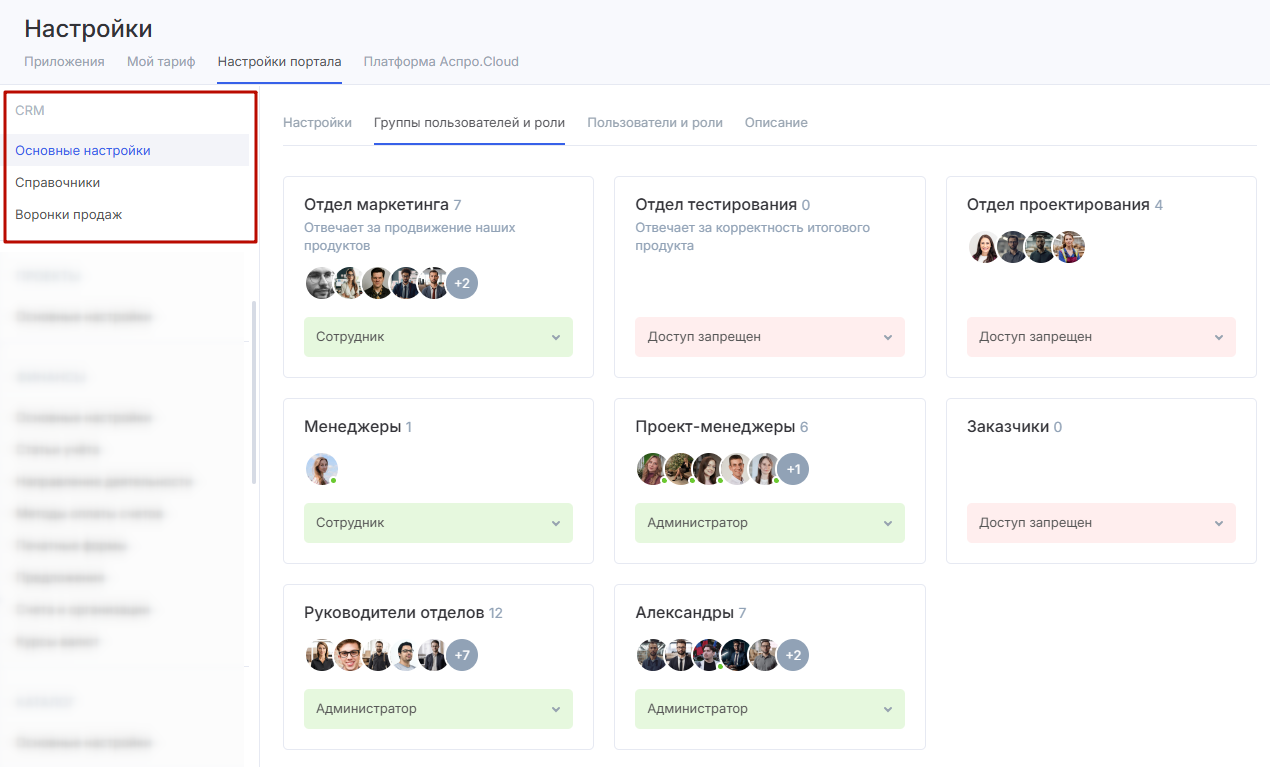Click the +2 badge in Александры card

click(793, 655)
